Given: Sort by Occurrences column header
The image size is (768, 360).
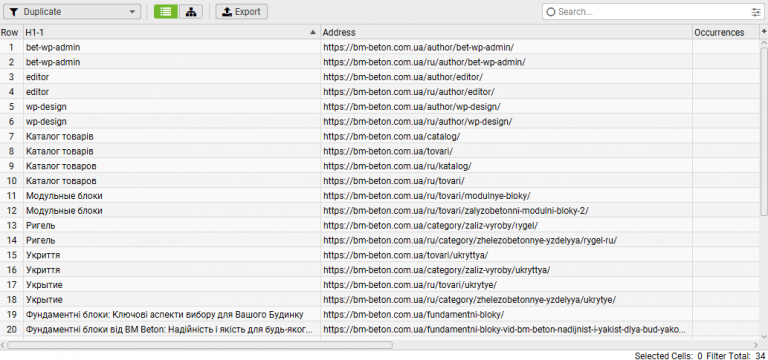Looking at the screenshot, I should [x=725, y=32].
